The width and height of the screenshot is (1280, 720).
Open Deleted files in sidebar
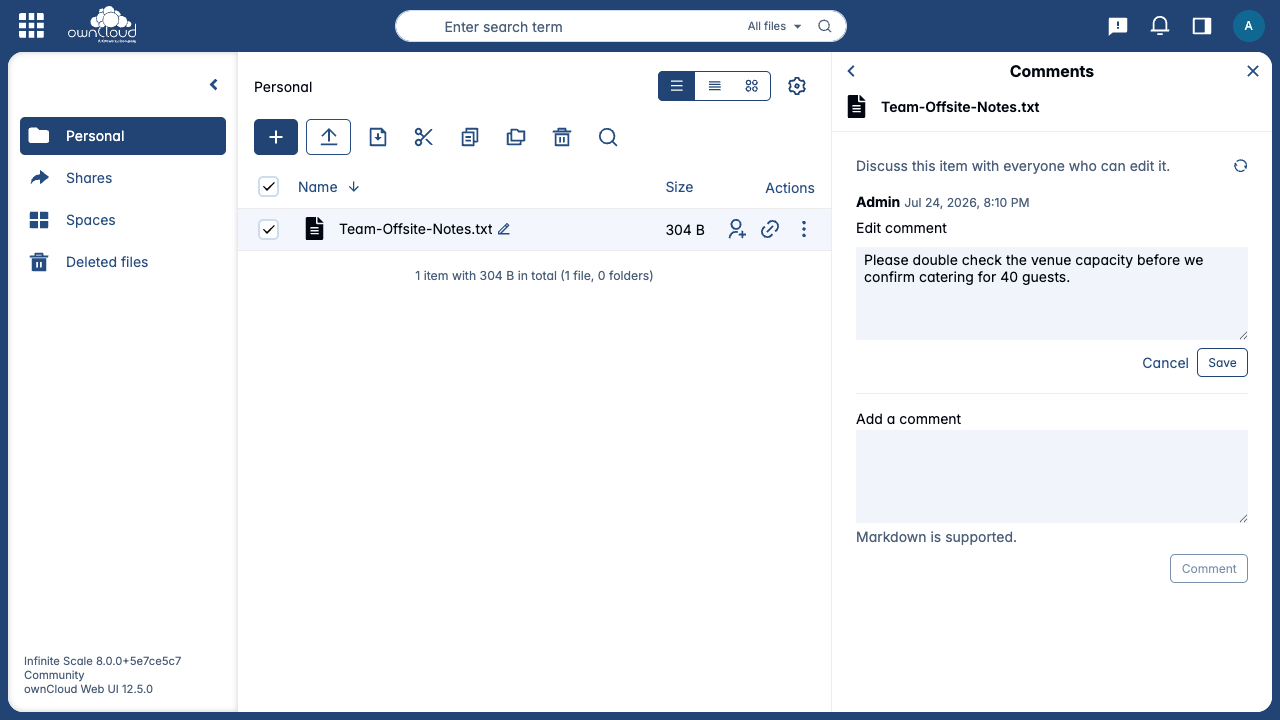(x=123, y=262)
